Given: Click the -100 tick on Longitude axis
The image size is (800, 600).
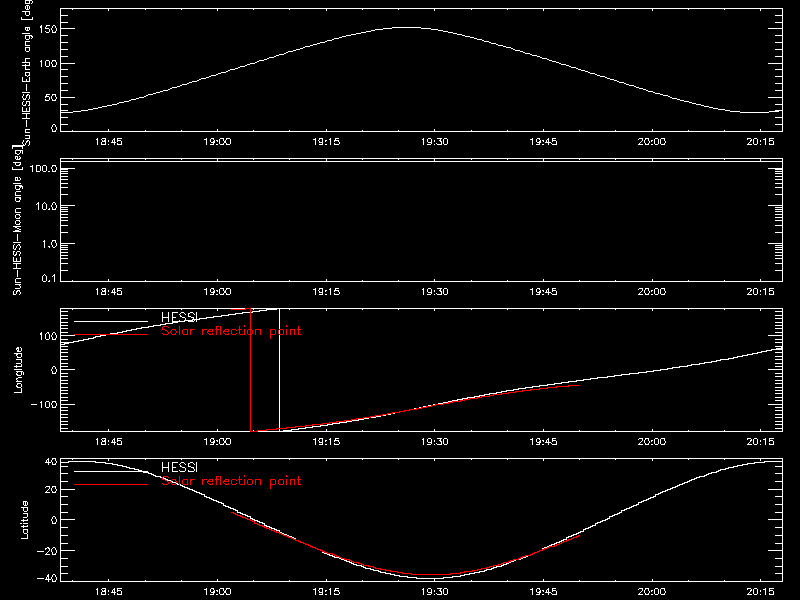Looking at the screenshot, I should [x=44, y=405].
